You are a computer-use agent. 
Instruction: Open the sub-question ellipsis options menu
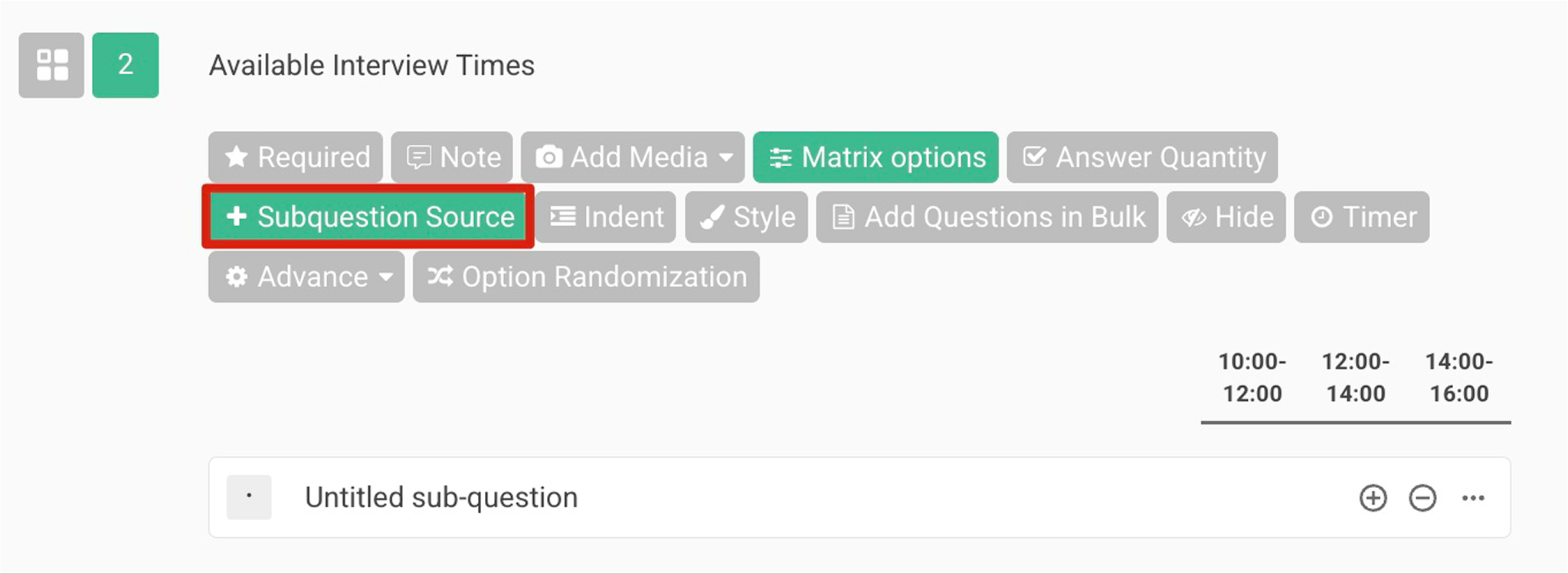coord(1472,497)
